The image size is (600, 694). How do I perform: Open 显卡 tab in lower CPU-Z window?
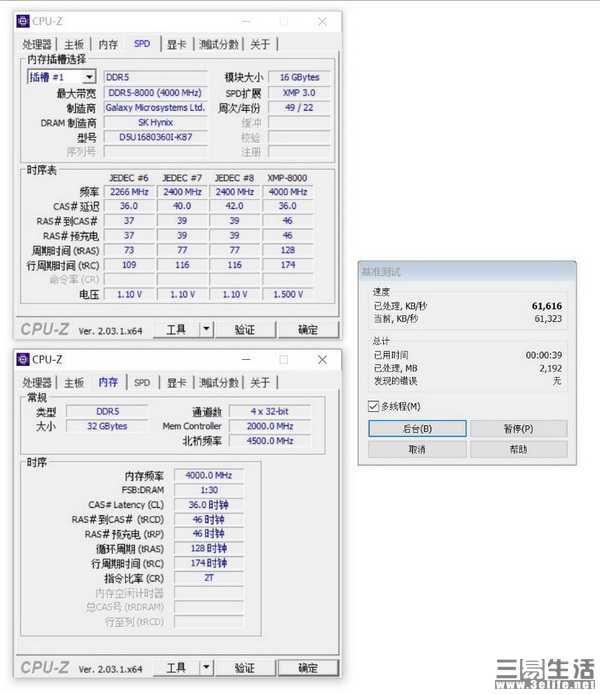click(176, 382)
